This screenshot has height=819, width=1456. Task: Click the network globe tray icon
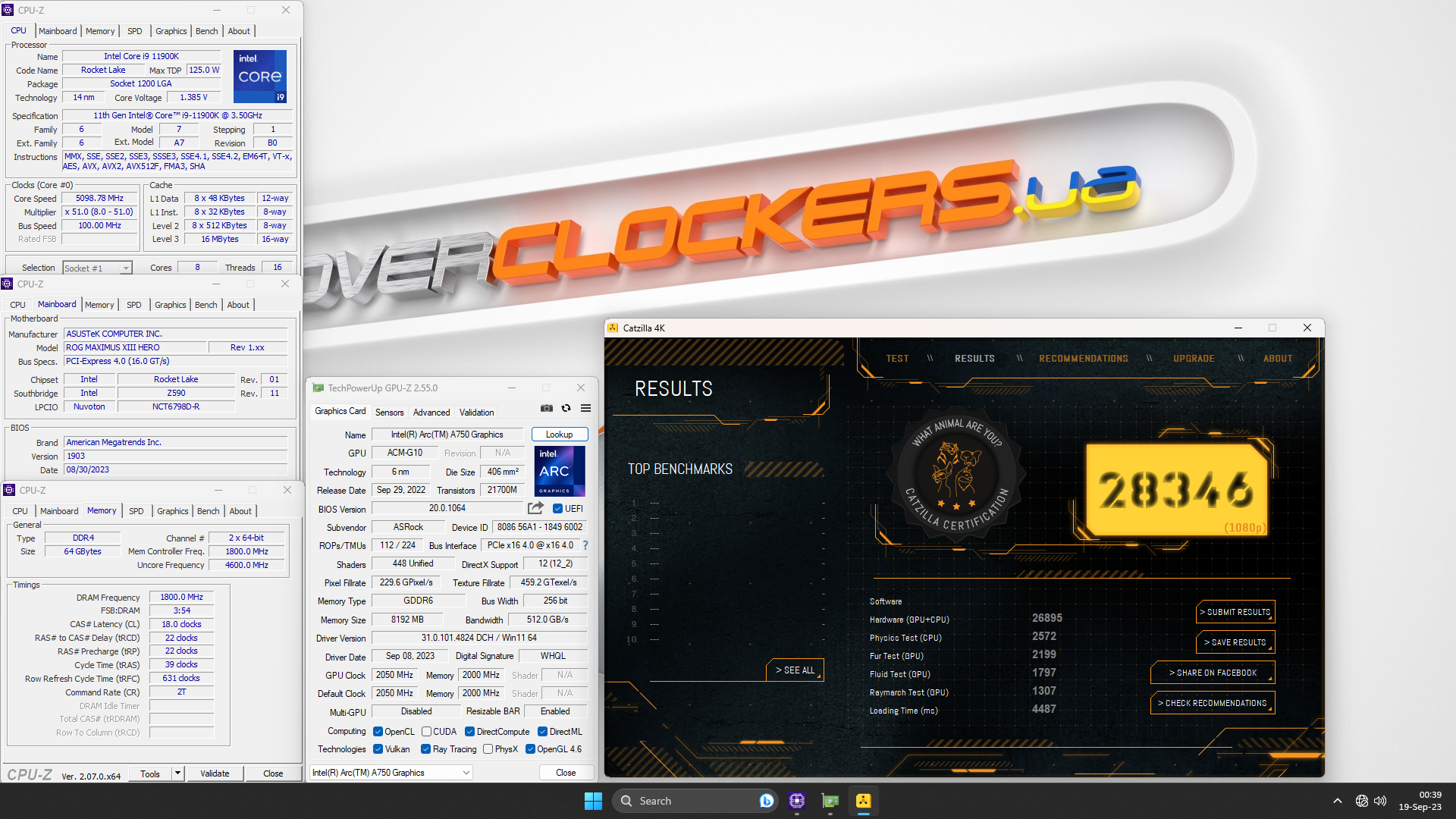click(1361, 801)
